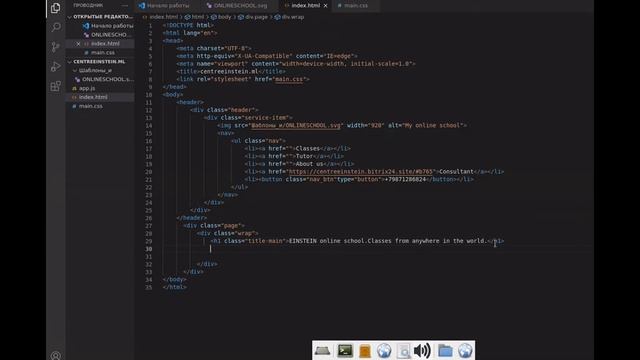Open the Explorer panel more-actions menu
This screenshot has height=360, width=640.
[124, 6]
